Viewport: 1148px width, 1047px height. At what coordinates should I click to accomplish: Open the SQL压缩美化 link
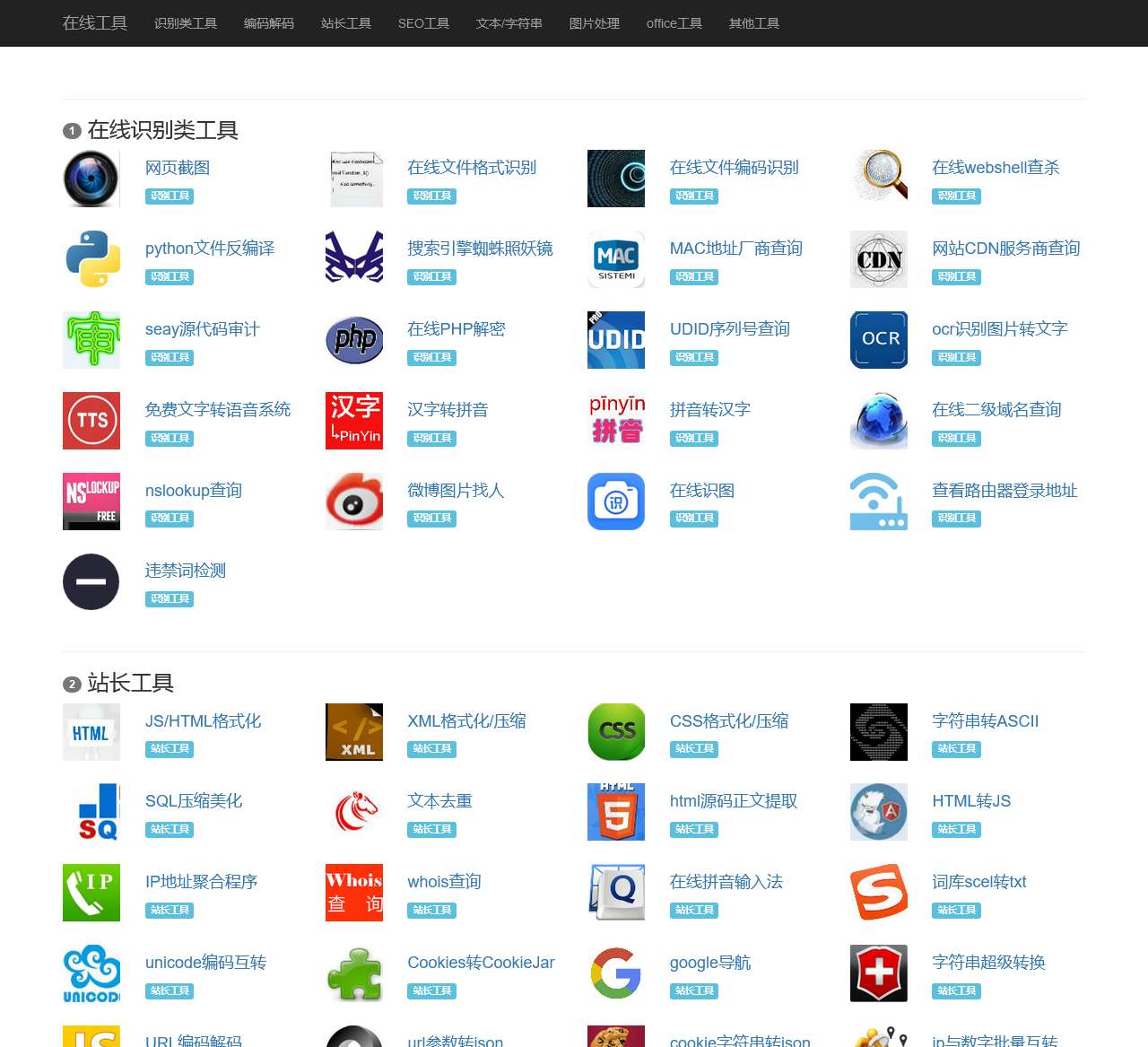(194, 801)
